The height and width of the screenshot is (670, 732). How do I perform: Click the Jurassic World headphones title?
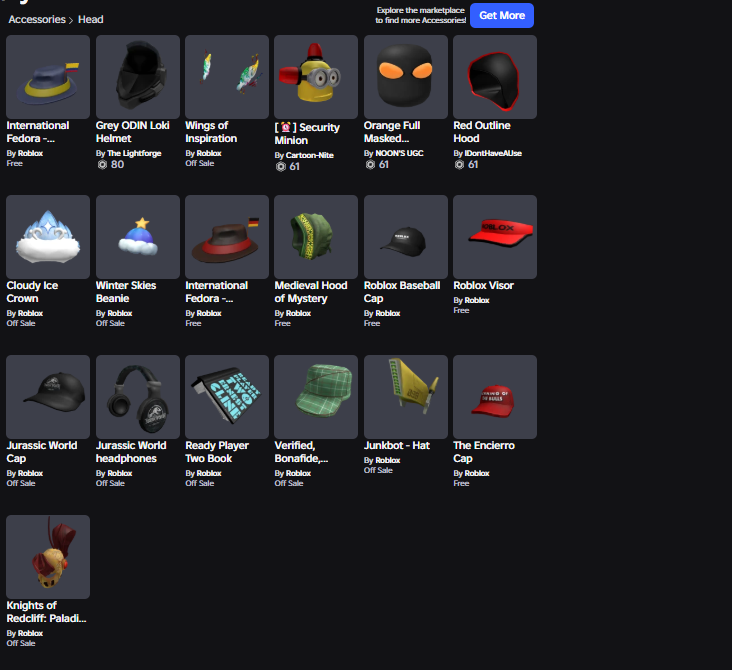point(131,452)
